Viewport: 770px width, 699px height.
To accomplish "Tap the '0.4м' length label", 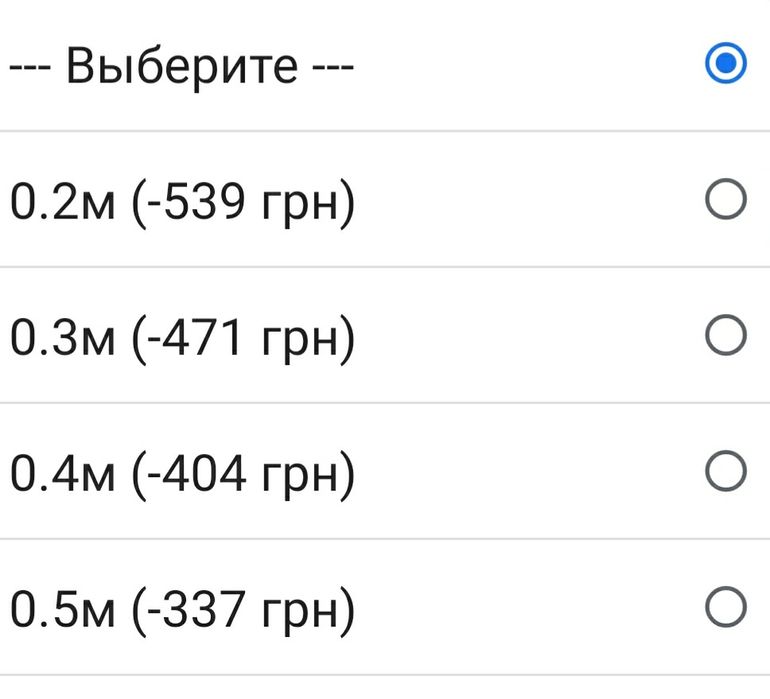I will (62, 474).
